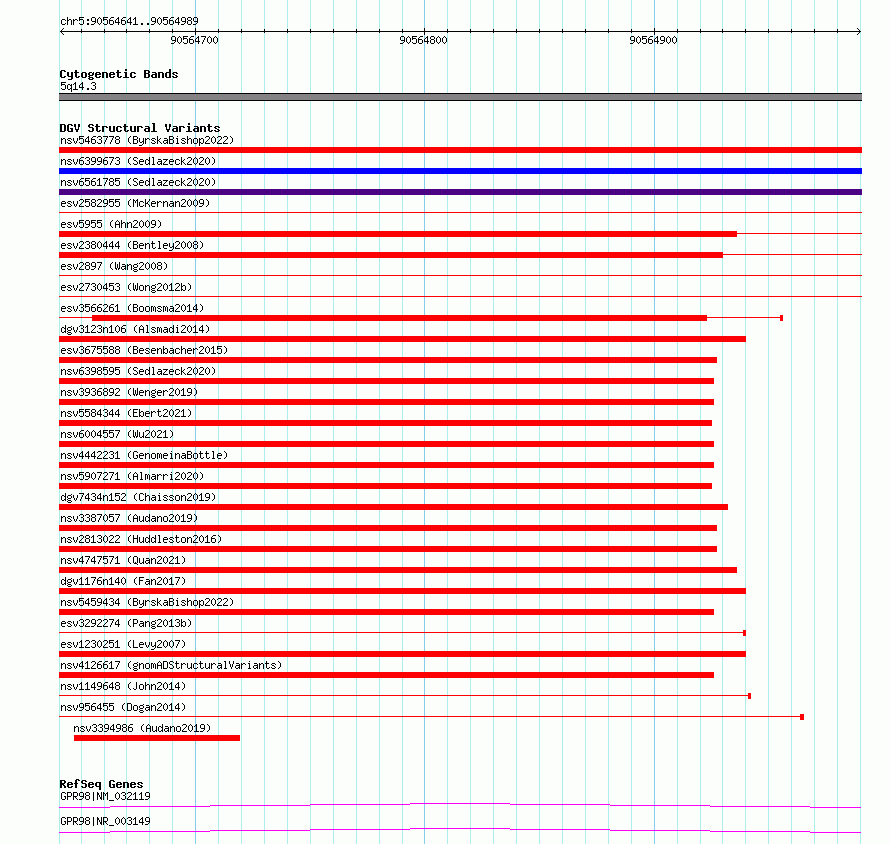
Task: Open nsv3394986 (Audano2019) label
Action: coord(142,728)
